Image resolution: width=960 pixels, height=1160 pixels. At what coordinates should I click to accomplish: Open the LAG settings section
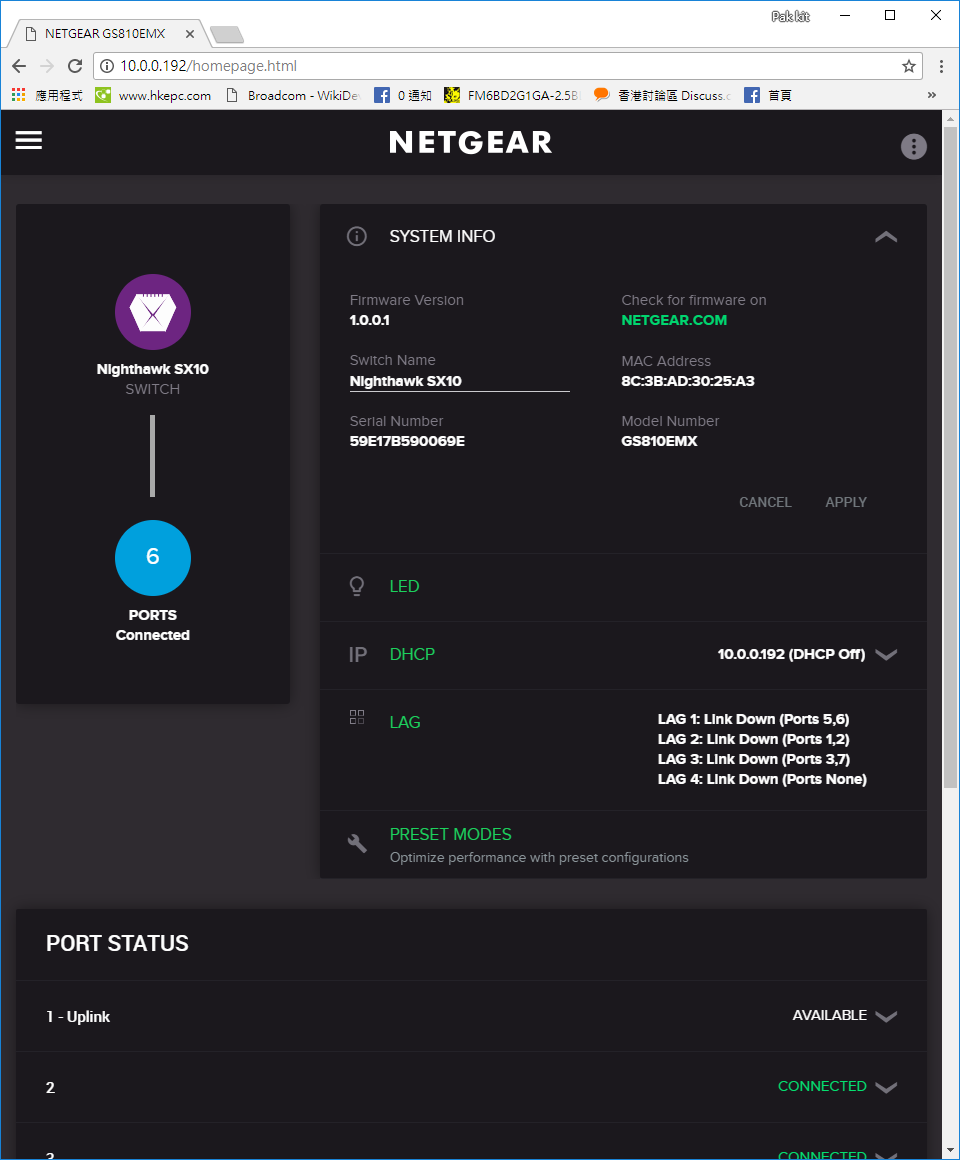click(405, 723)
